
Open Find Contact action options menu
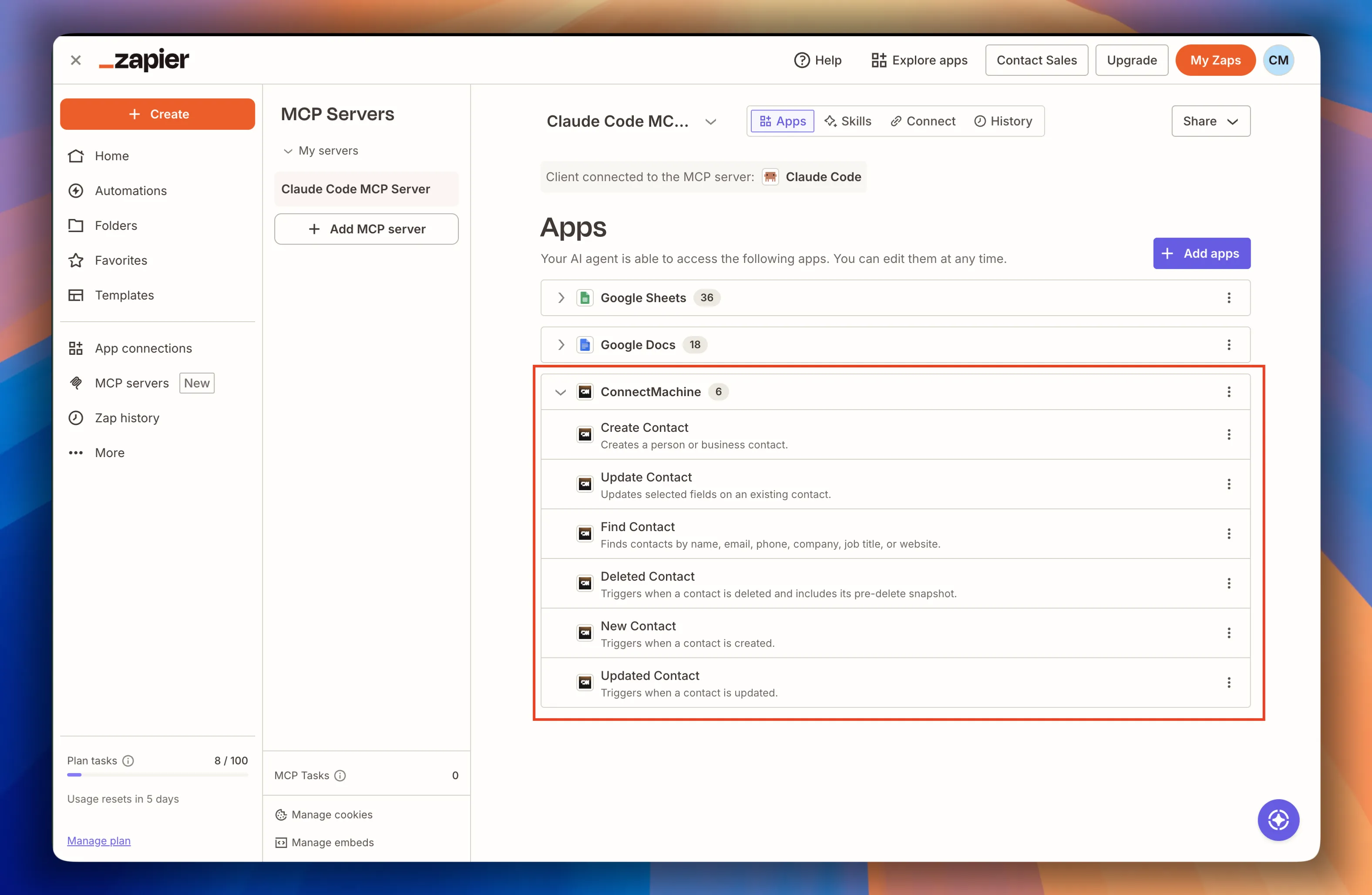click(1228, 533)
